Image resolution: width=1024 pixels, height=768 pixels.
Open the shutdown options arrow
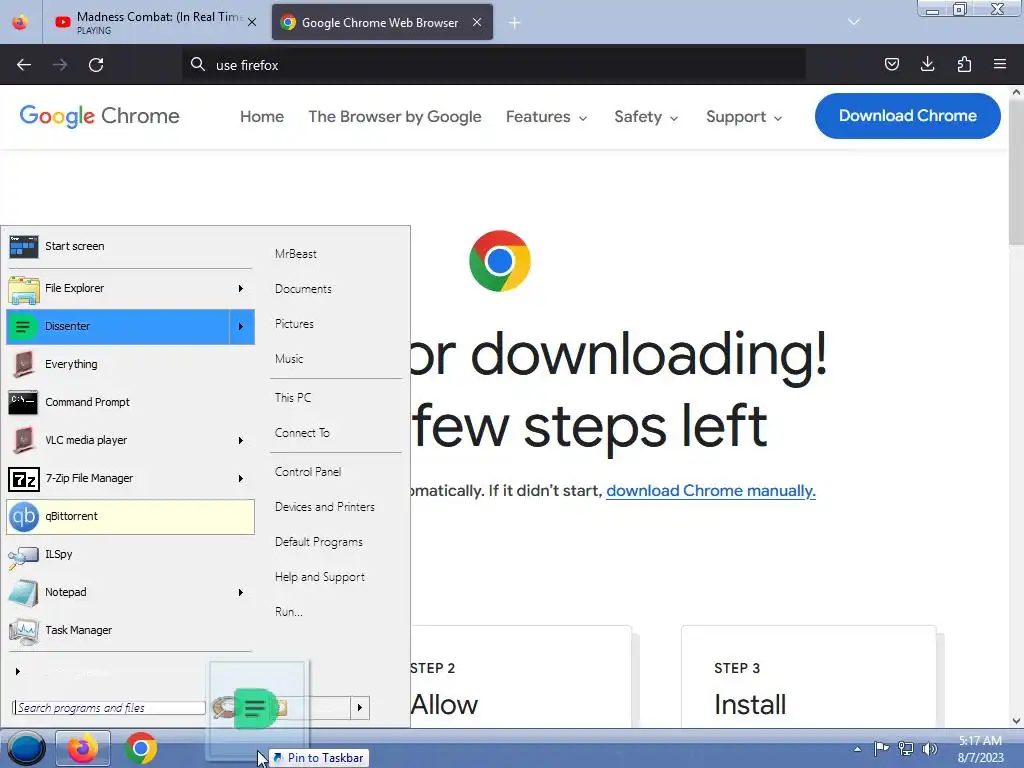click(x=360, y=707)
